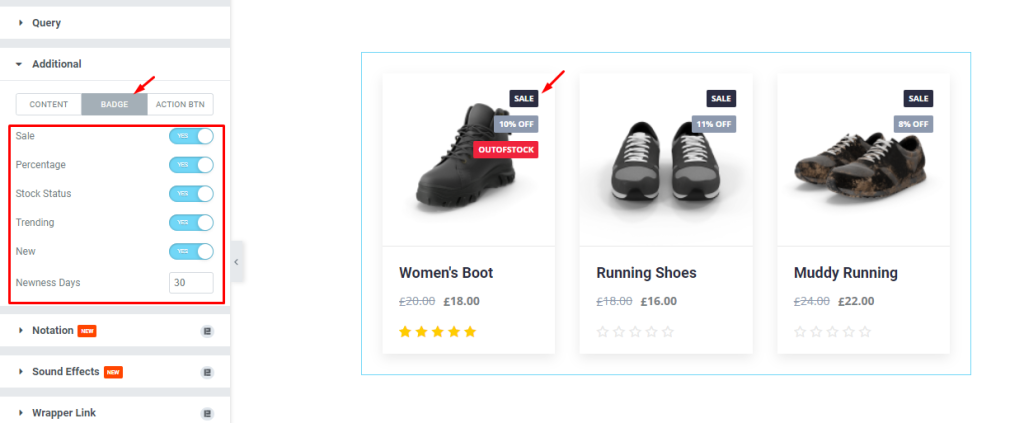Image resolution: width=1024 pixels, height=423 pixels.
Task: Switch off the Trending badge toggle
Action: tap(191, 222)
